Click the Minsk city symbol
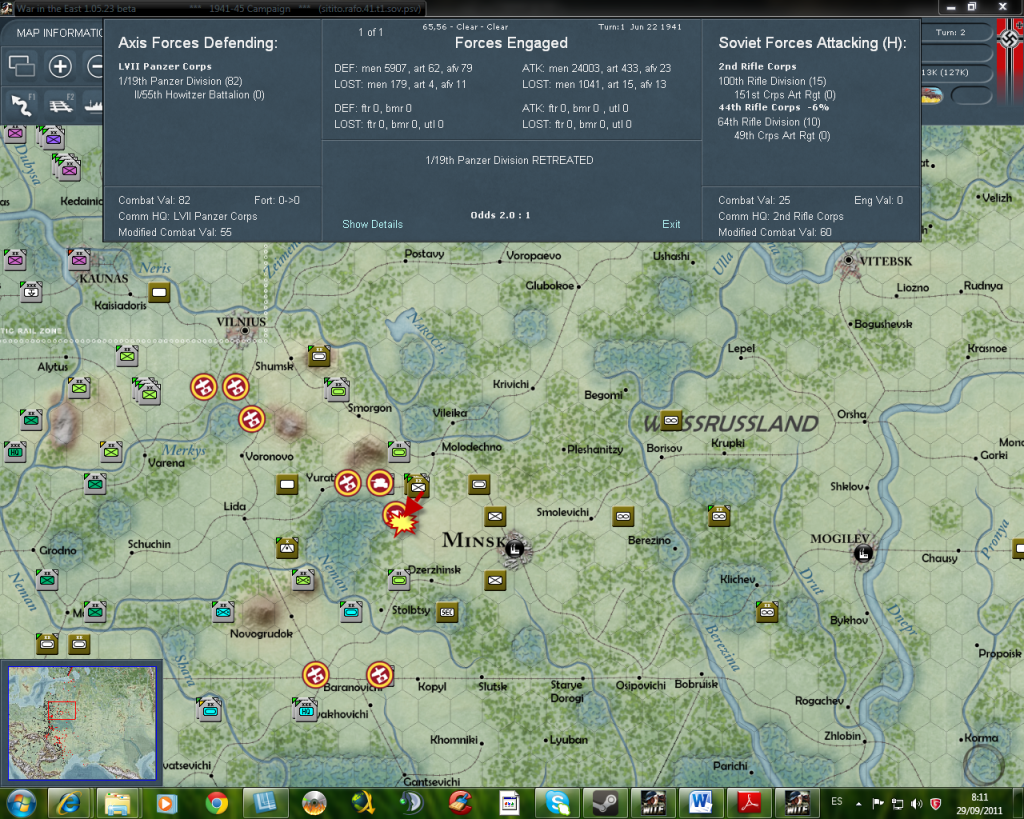 click(515, 549)
